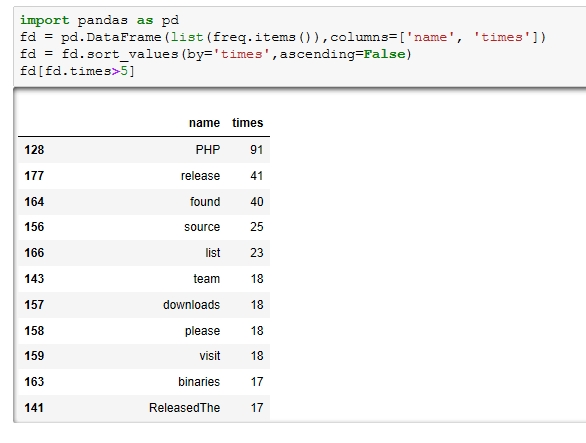Screen dimensions: 586x443
Task: Click row index 164
Action: pos(34,202)
